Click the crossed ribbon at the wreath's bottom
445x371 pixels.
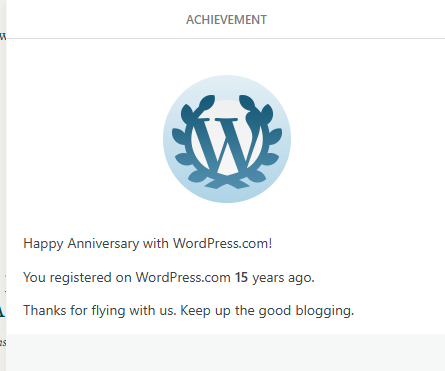click(227, 183)
